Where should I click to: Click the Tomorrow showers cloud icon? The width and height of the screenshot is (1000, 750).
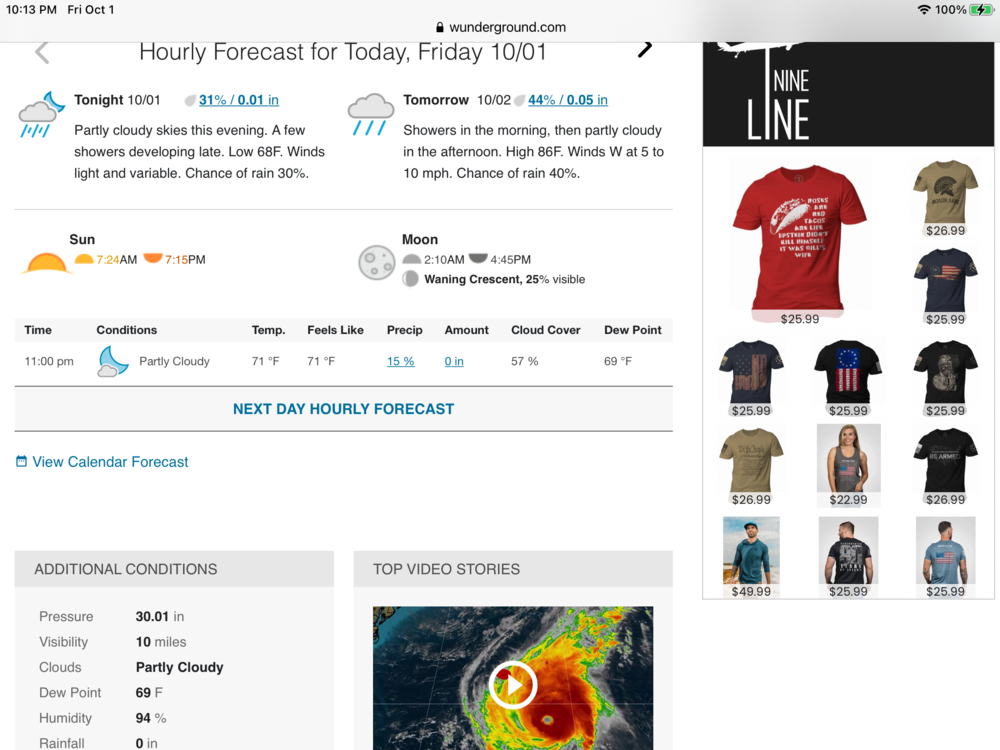tap(370, 114)
